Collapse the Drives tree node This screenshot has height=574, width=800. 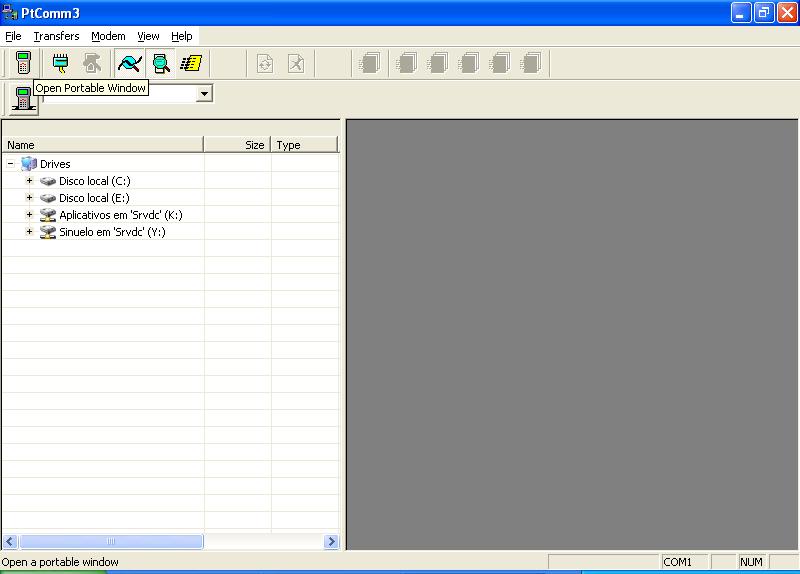pyautogui.click(x=11, y=164)
